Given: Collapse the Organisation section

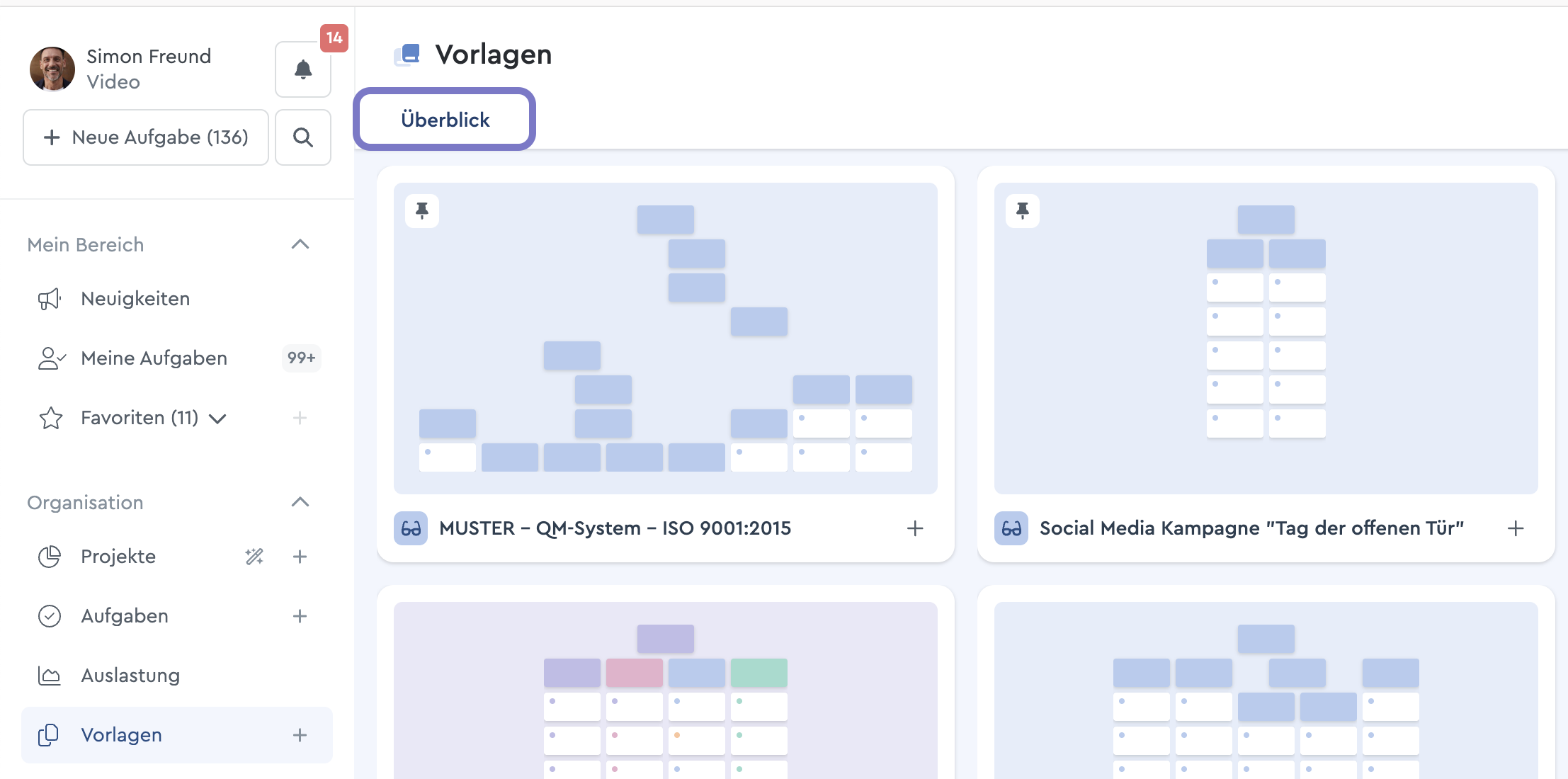Looking at the screenshot, I should pyautogui.click(x=300, y=502).
